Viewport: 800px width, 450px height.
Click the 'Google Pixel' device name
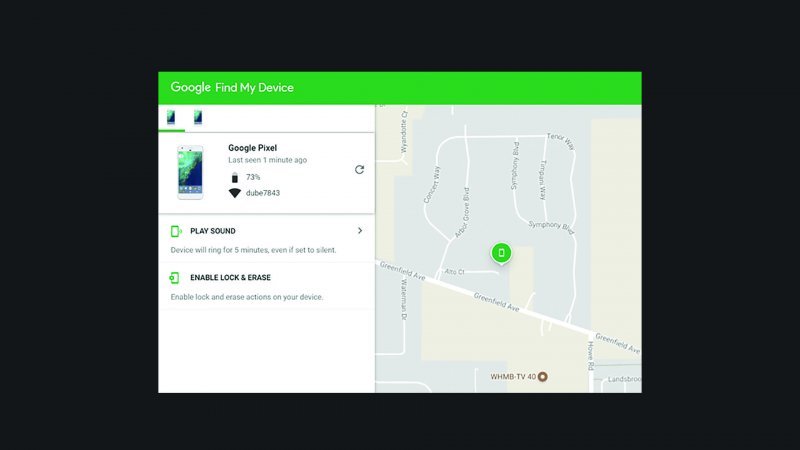(x=253, y=148)
